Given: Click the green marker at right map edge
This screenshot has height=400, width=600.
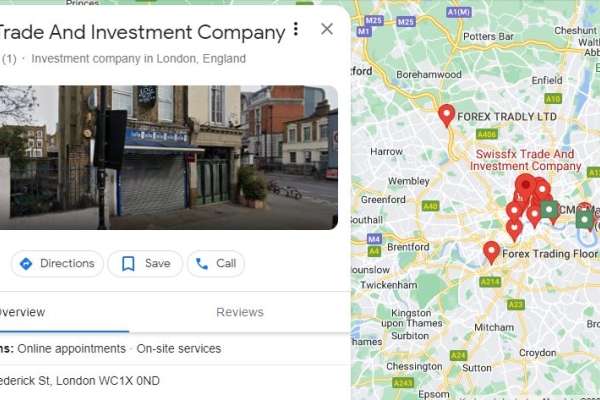Looking at the screenshot, I should pos(584,220).
